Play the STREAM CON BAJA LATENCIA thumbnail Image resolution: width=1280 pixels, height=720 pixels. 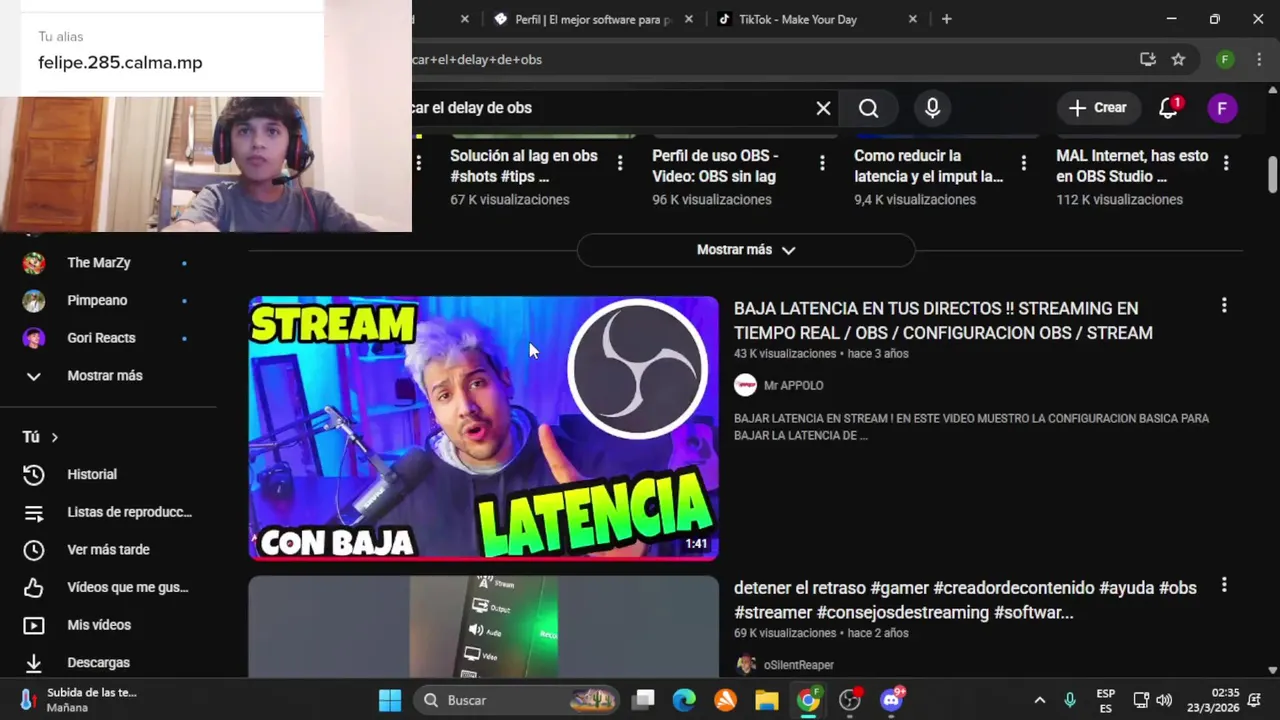[x=484, y=428]
